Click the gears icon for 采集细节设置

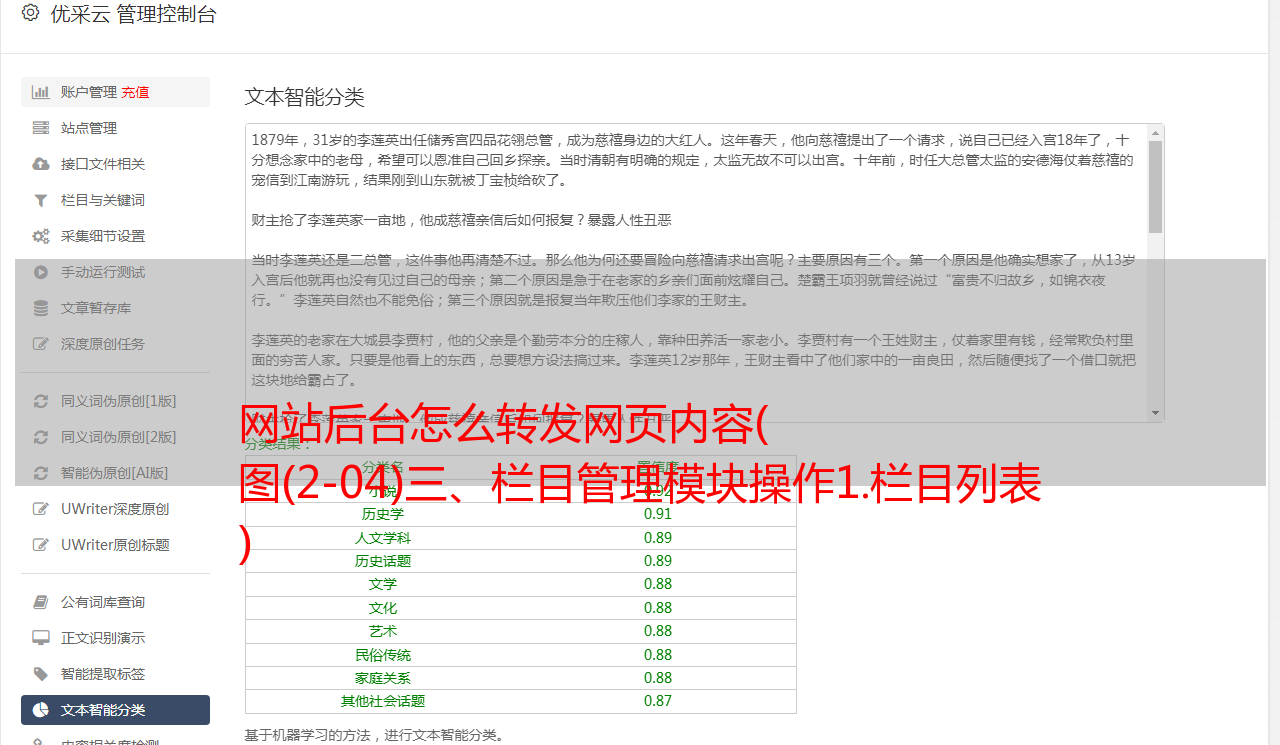(x=41, y=236)
